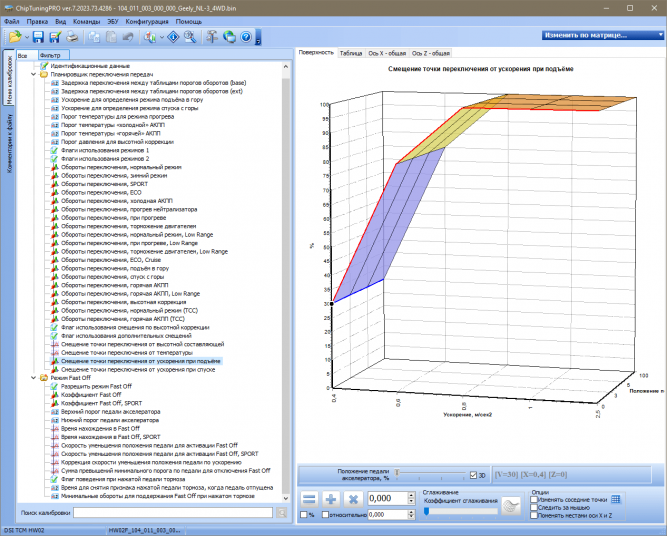Select 'Разрешить режим Fast Off' item
Image resolution: width=667 pixels, height=536 pixels.
tap(96, 386)
